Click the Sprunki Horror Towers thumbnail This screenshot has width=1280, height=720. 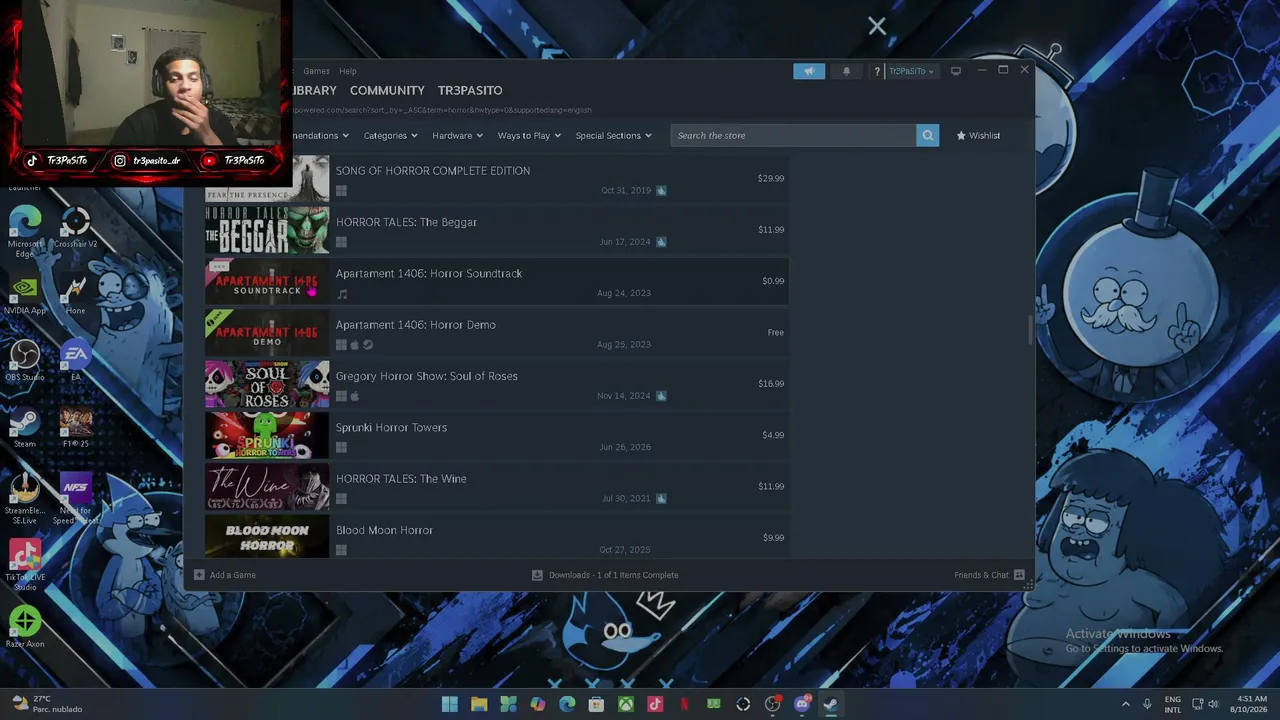(267, 435)
